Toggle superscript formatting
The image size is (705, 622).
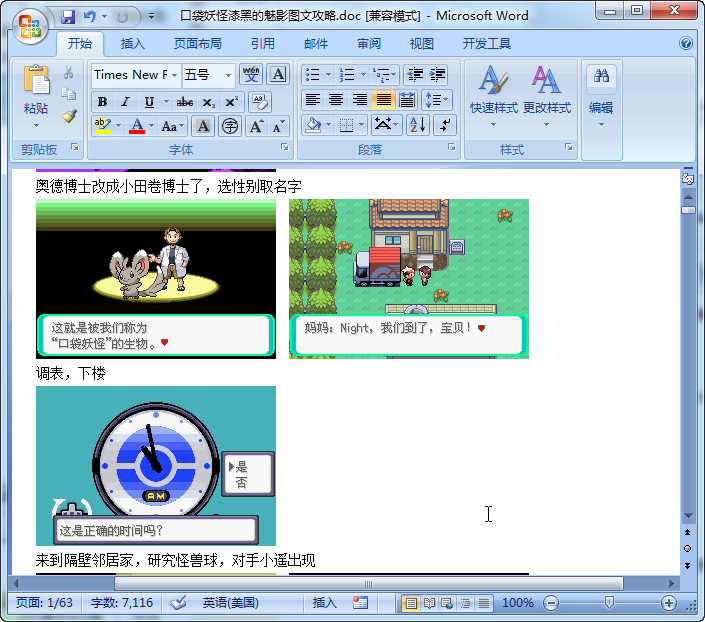tap(232, 102)
